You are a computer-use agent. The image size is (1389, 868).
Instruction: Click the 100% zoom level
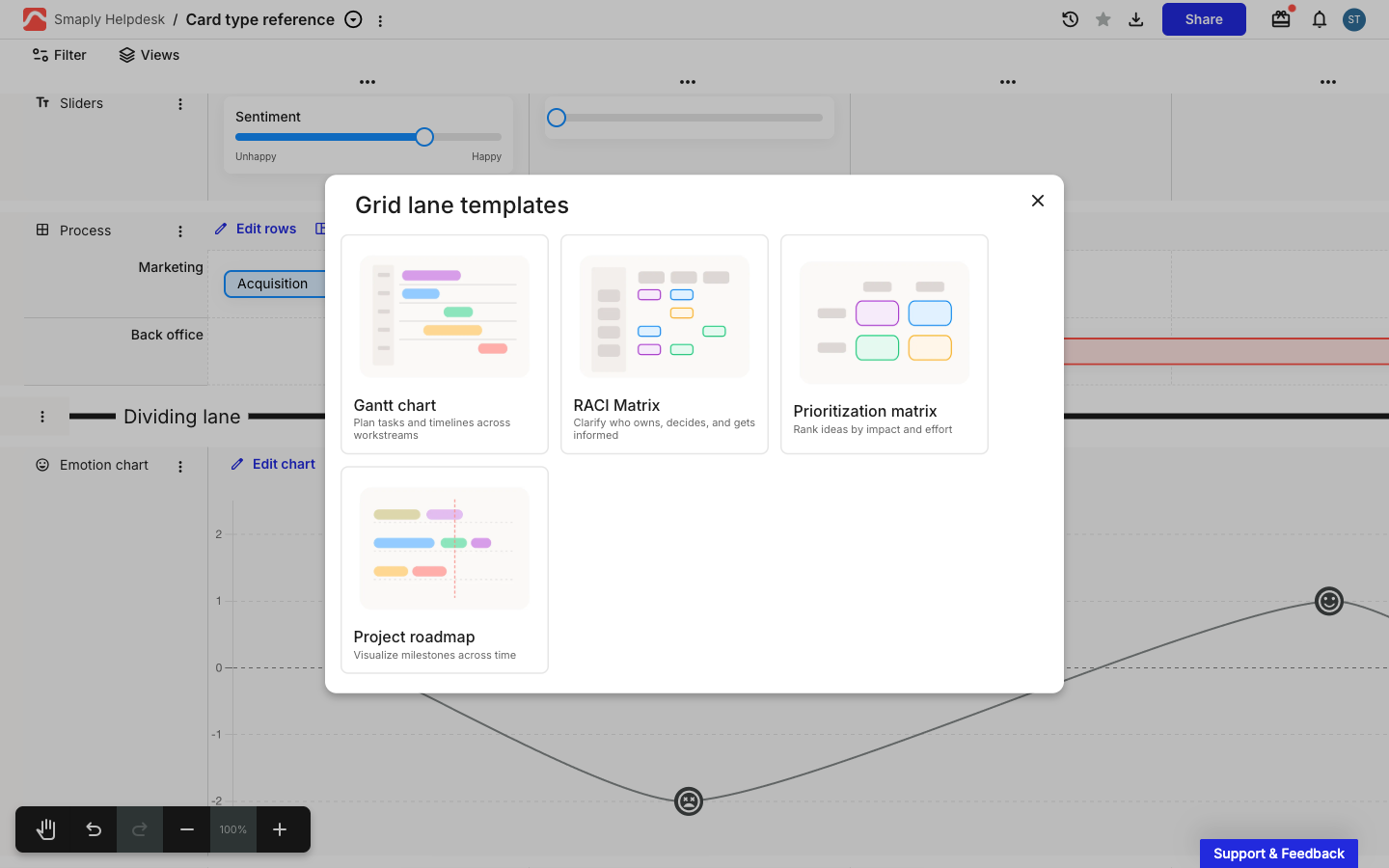point(233,829)
